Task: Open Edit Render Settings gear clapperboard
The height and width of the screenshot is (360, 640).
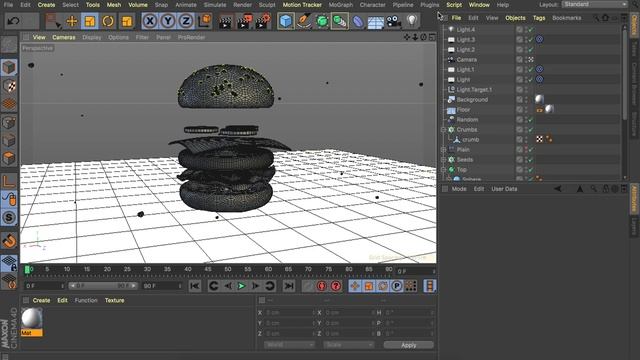Action: 262,21
